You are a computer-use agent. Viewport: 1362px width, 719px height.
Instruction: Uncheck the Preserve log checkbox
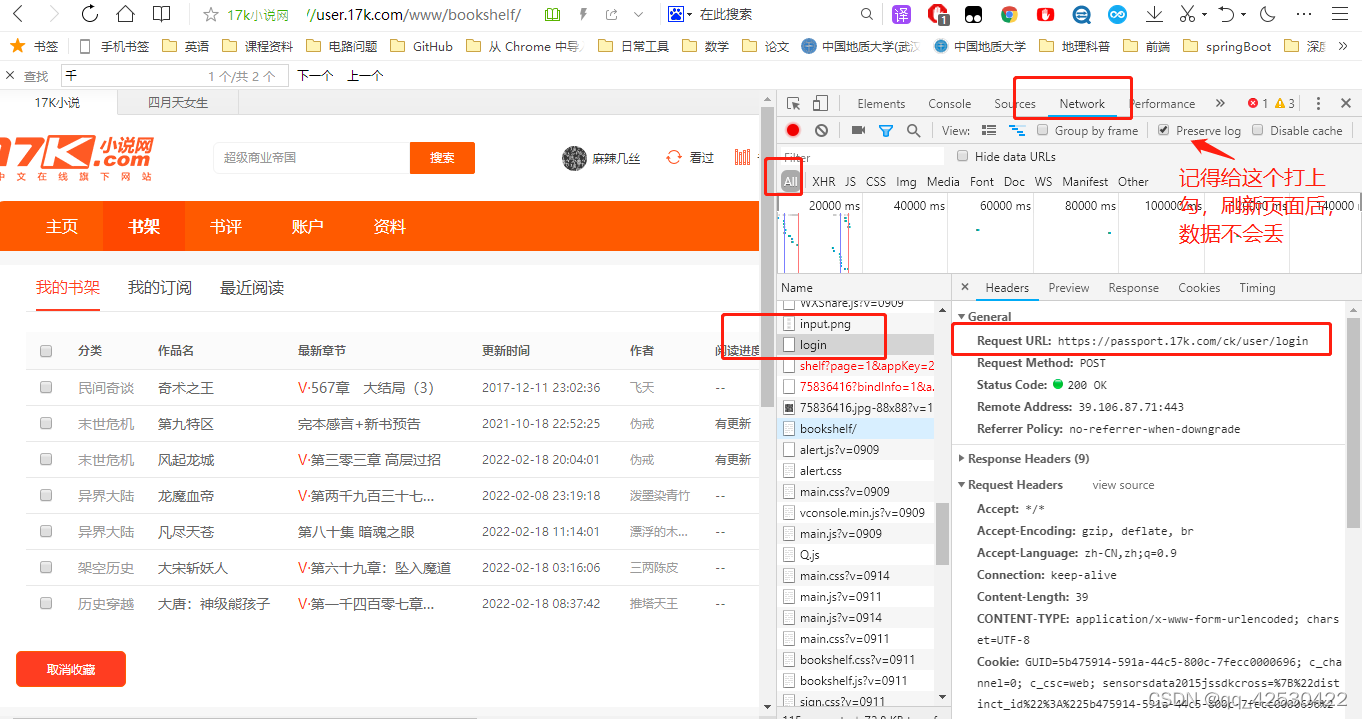(1163, 130)
